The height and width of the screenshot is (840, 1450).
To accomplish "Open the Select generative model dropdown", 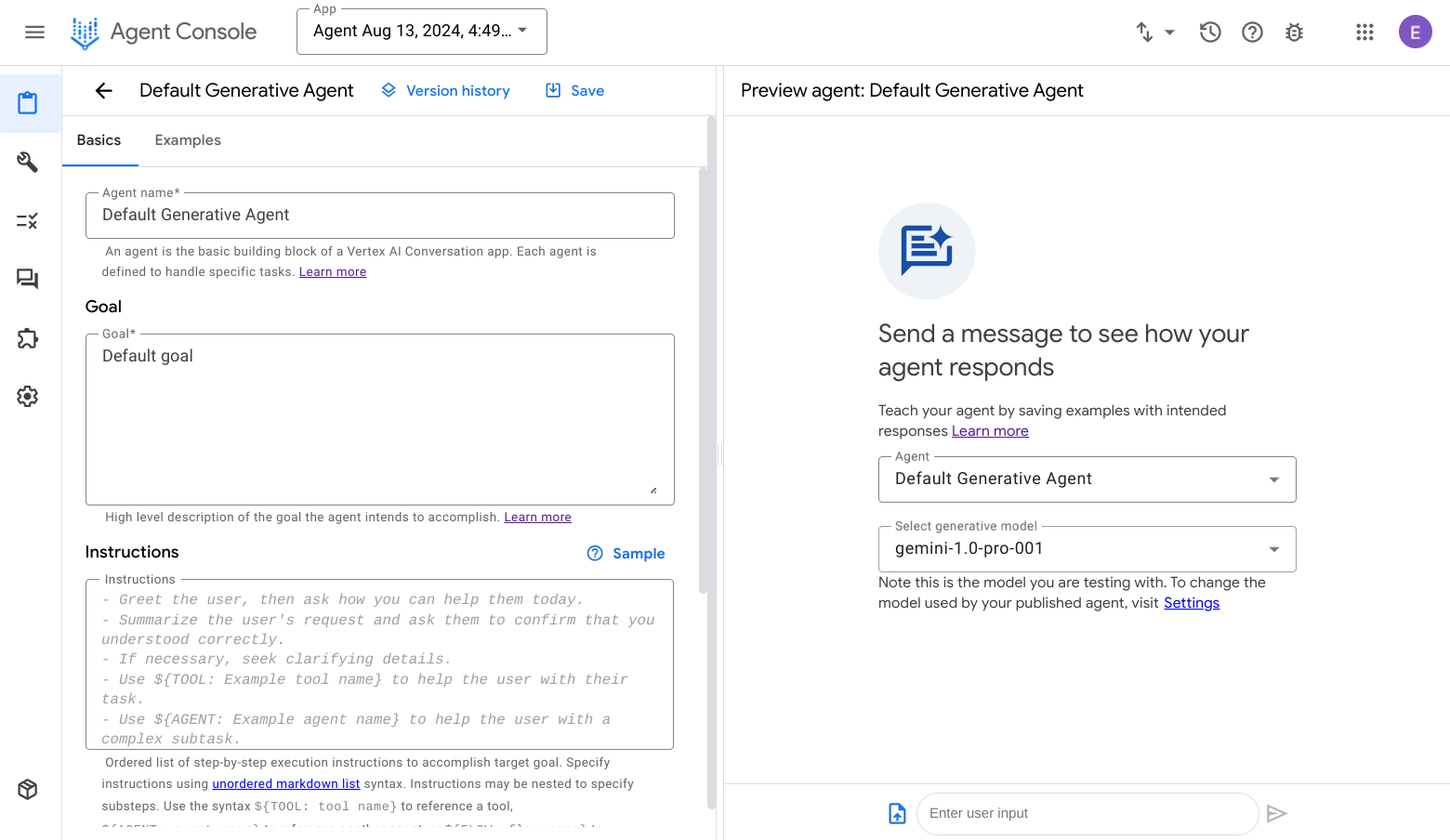I will [x=1087, y=549].
